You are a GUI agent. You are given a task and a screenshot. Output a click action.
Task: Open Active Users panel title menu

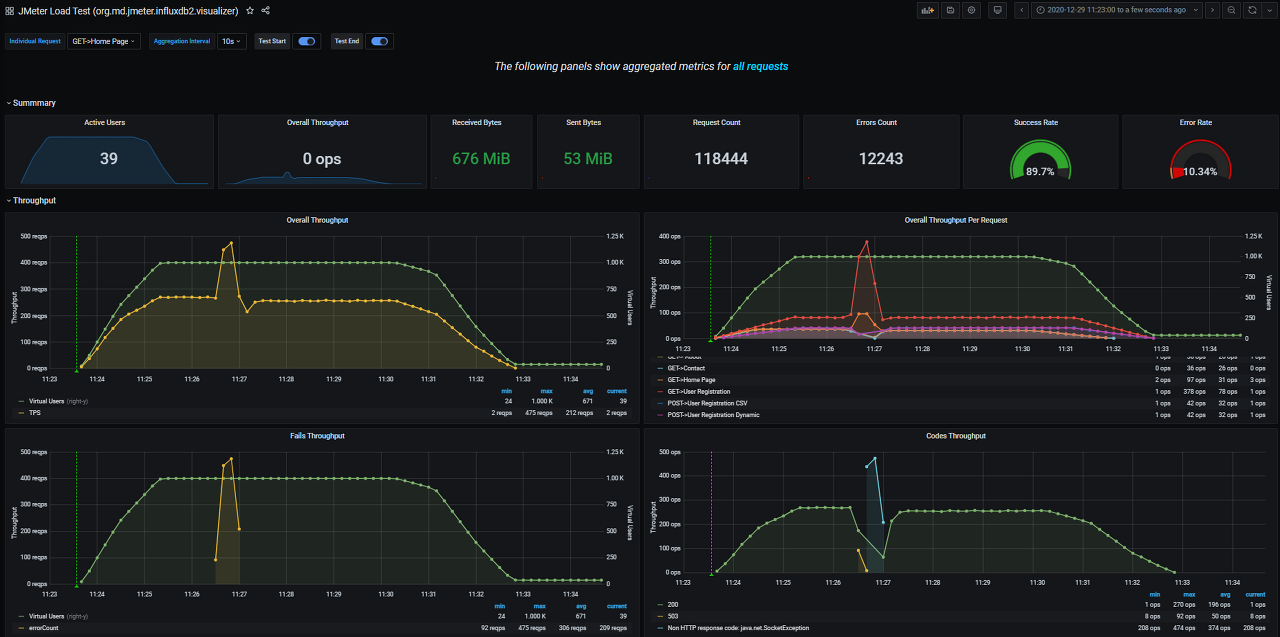(x=105, y=122)
